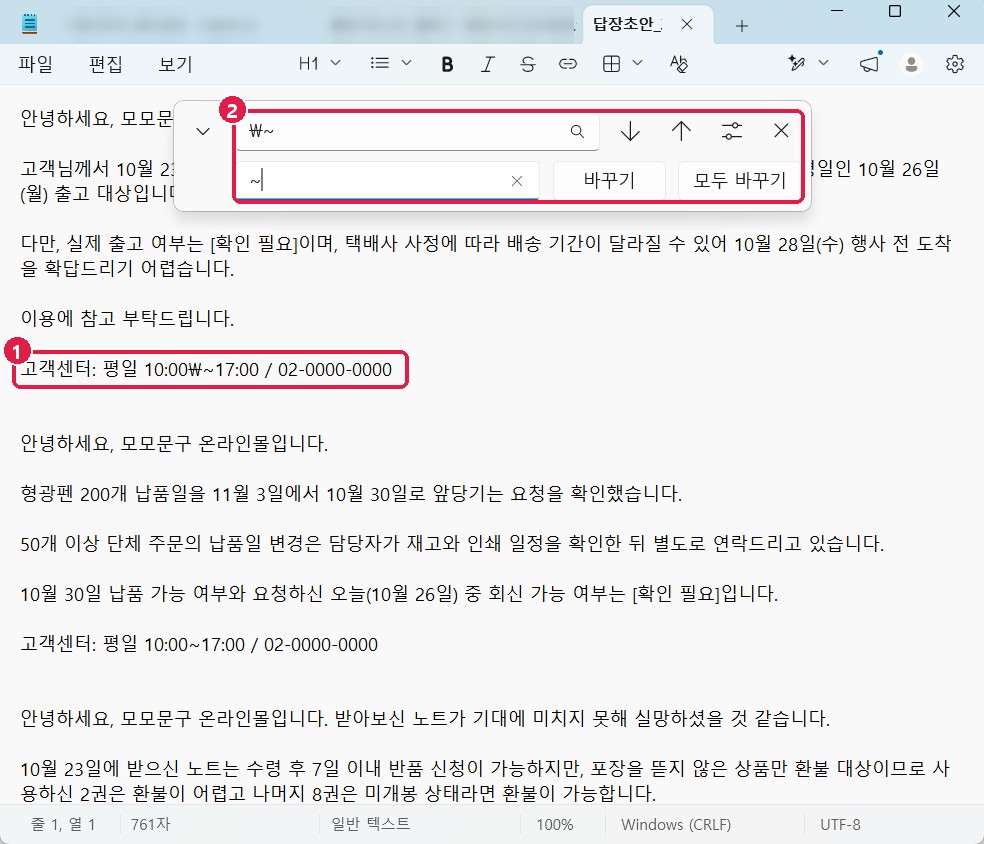Open the AI rewrite pen icon
Viewport: 984px width, 844px height.
tap(796, 63)
